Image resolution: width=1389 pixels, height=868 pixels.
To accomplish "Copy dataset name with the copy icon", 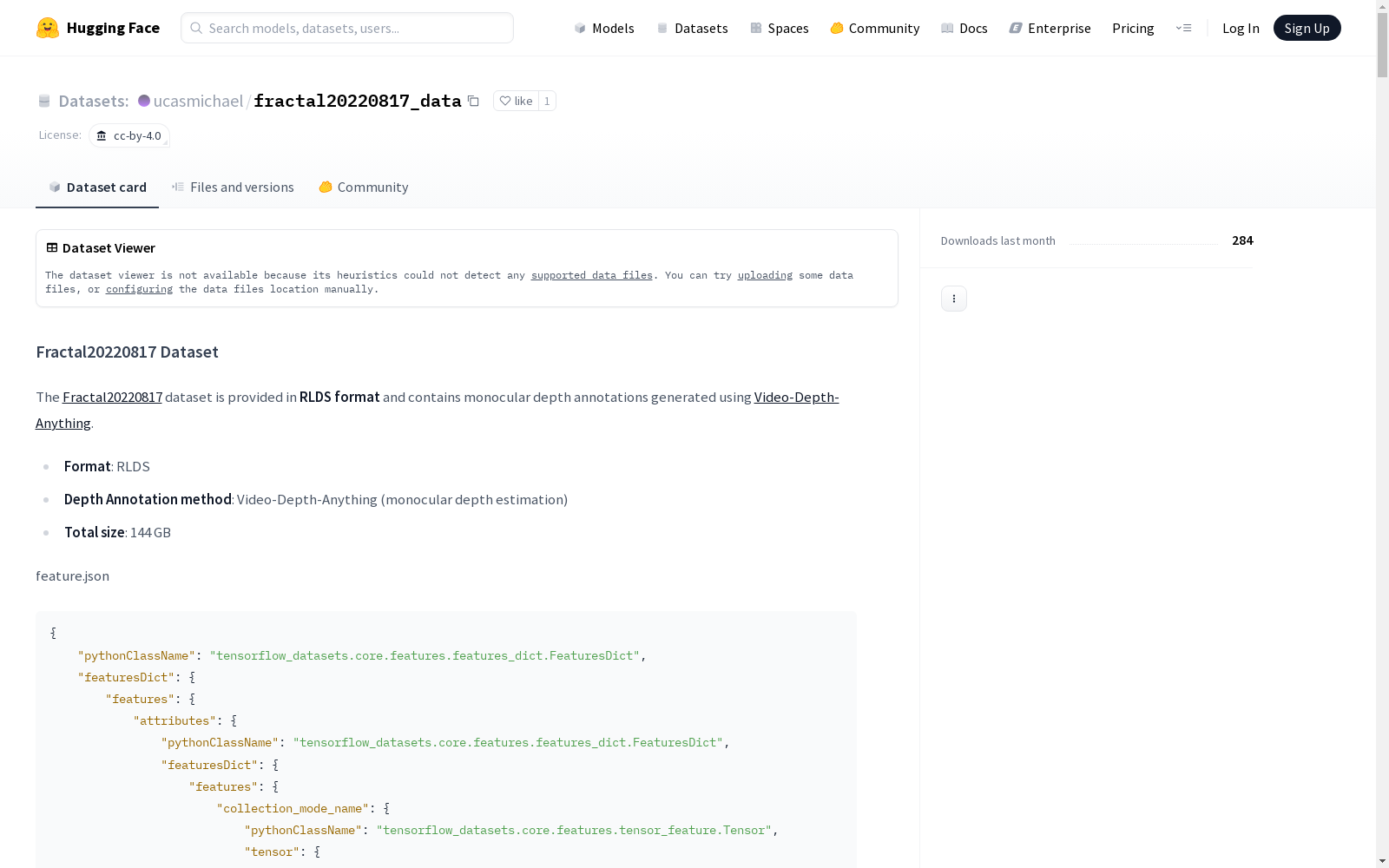I will coord(473,101).
